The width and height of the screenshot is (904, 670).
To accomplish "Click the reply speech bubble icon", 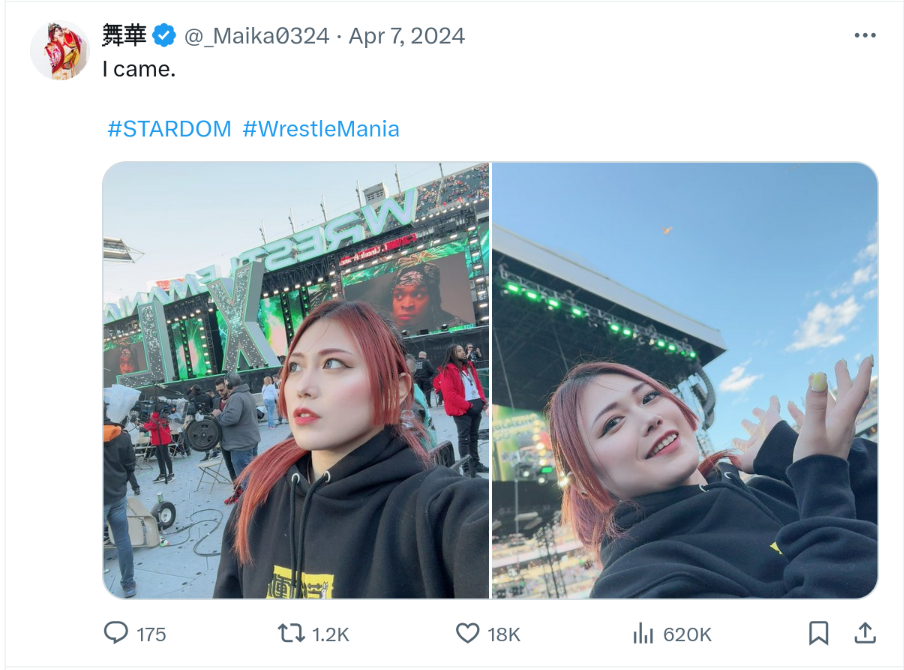I will coord(116,633).
